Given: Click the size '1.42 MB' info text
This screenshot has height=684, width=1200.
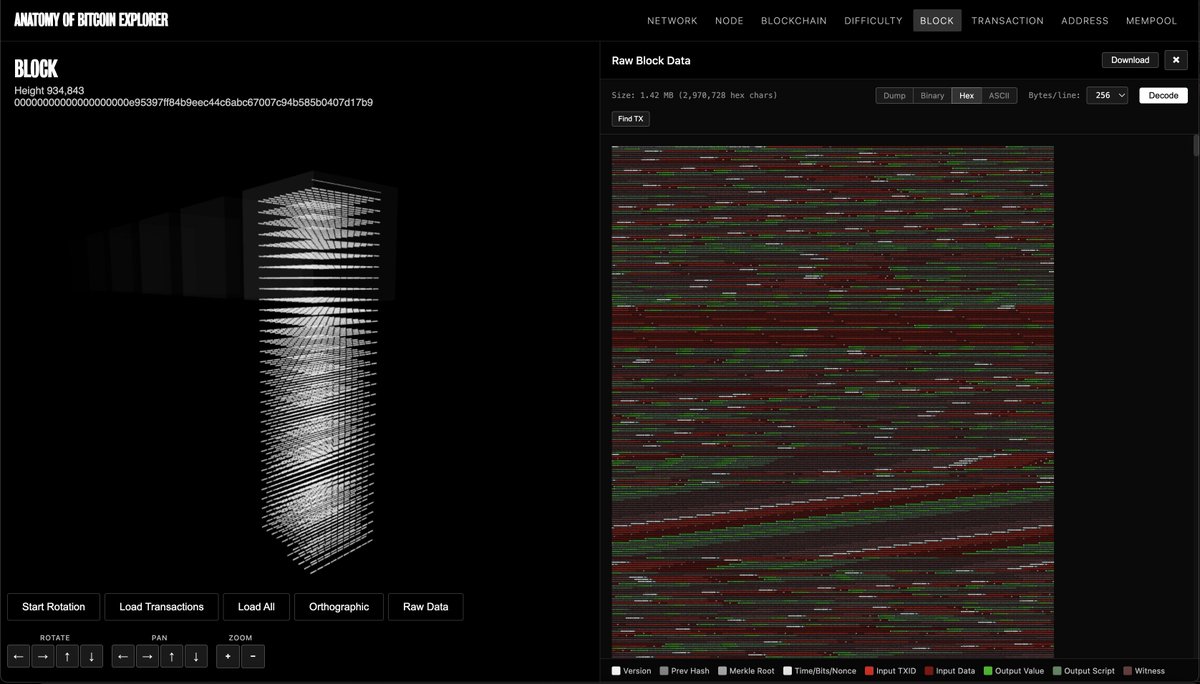Looking at the screenshot, I should pyautogui.click(x=694, y=95).
